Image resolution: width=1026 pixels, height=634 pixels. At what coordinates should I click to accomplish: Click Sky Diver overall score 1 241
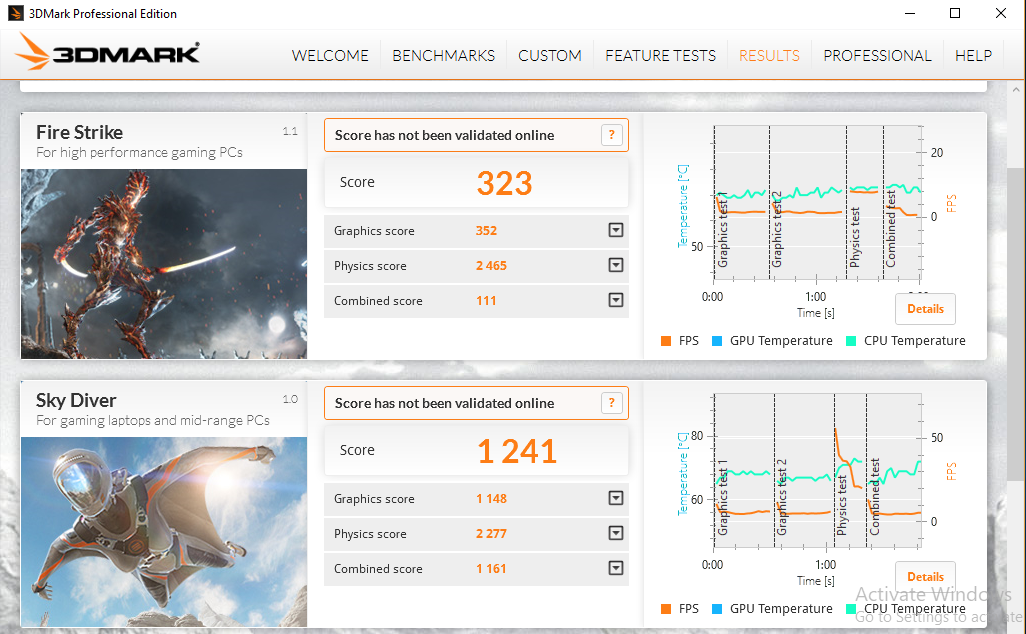click(517, 451)
